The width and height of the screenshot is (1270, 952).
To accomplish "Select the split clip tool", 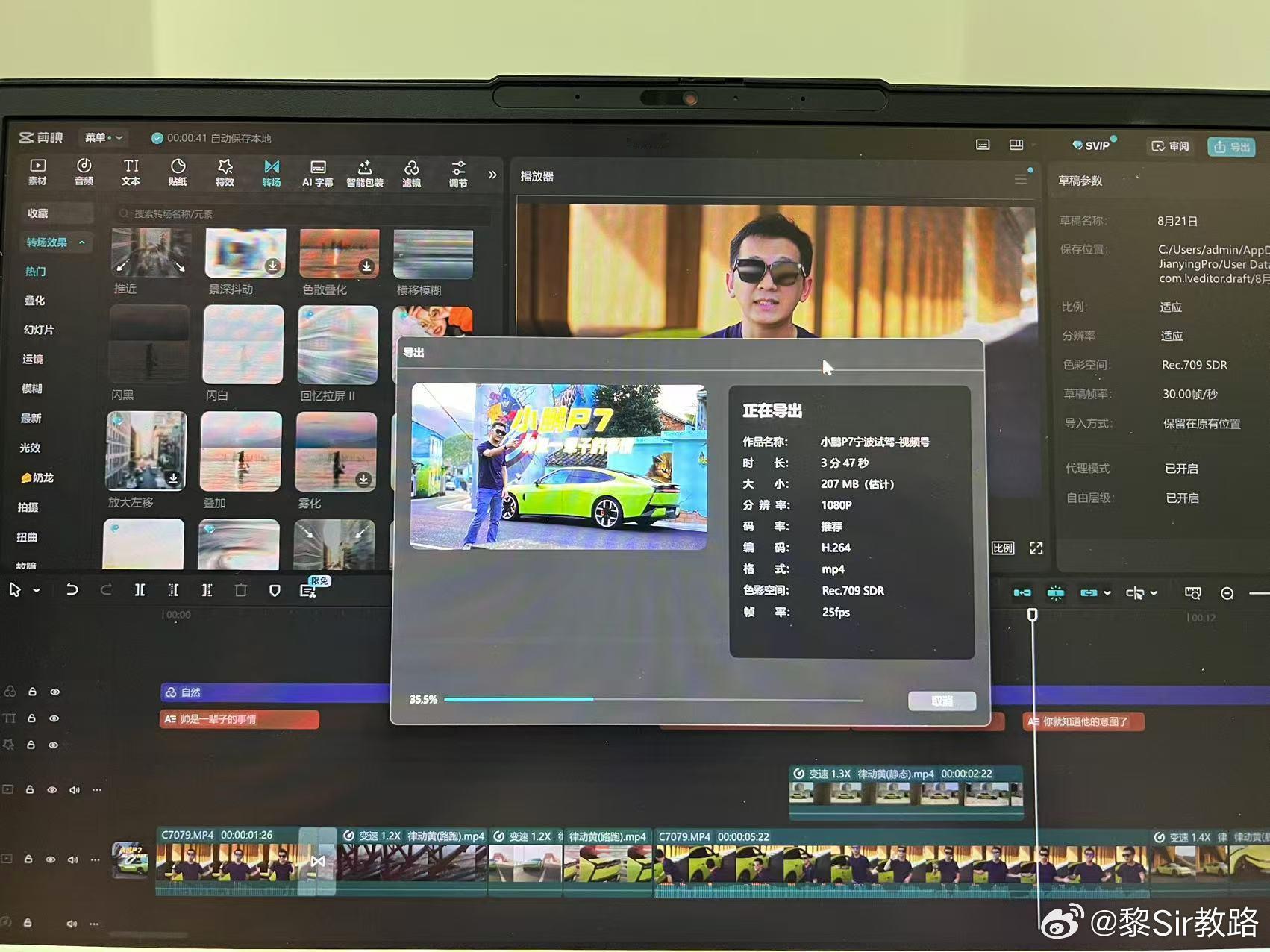I will [x=140, y=590].
